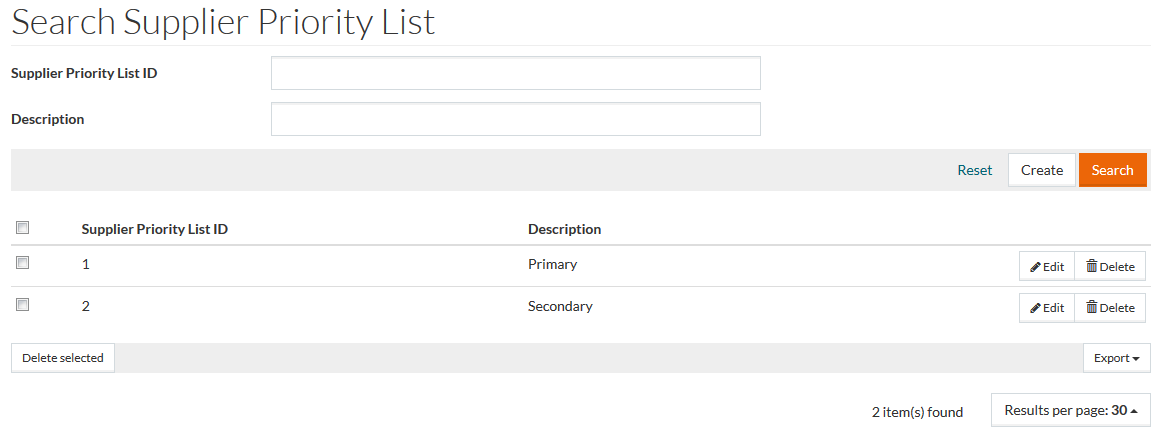
Task: Focus the Description input field
Action: [x=515, y=119]
